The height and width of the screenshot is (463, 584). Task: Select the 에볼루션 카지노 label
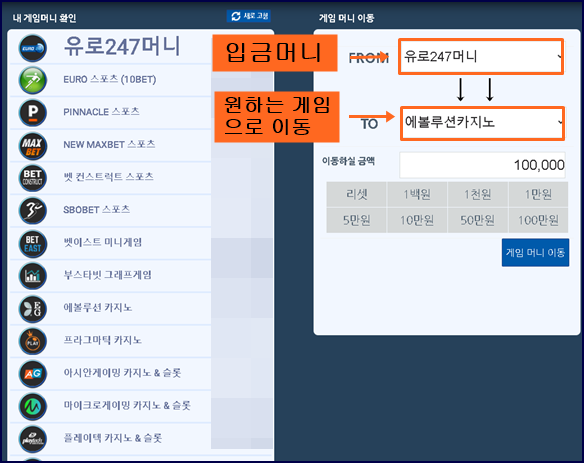pyautogui.click(x=98, y=308)
